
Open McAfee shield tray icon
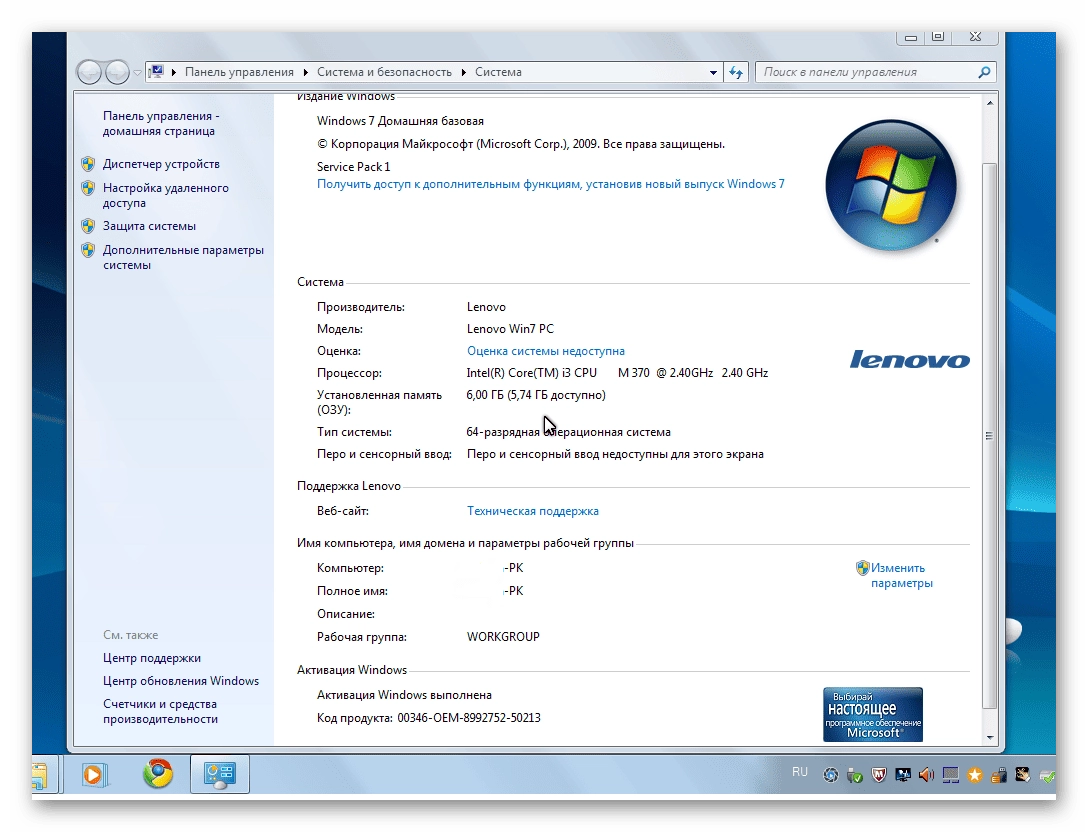tap(879, 775)
